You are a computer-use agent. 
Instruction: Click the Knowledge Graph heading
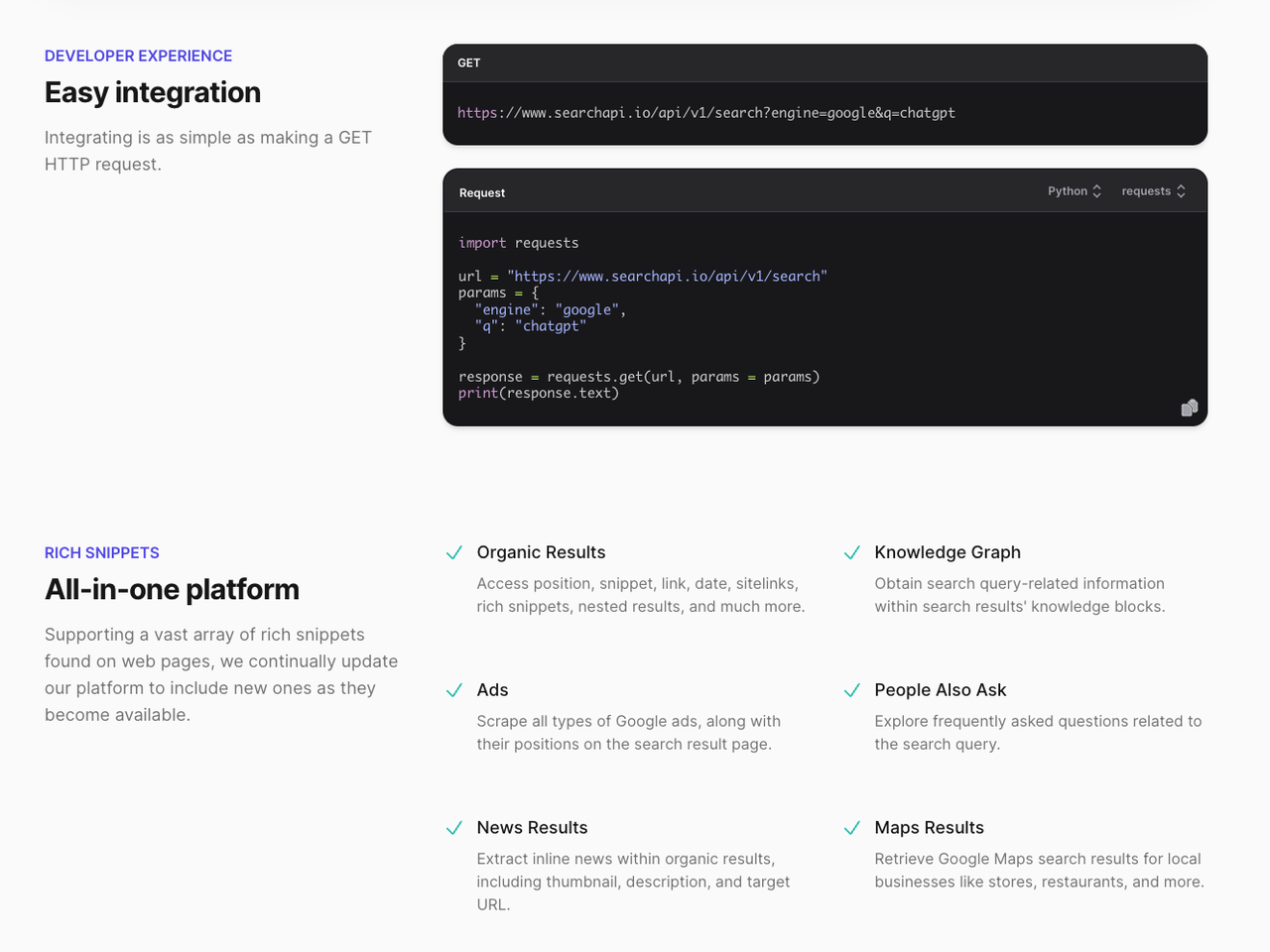point(947,552)
